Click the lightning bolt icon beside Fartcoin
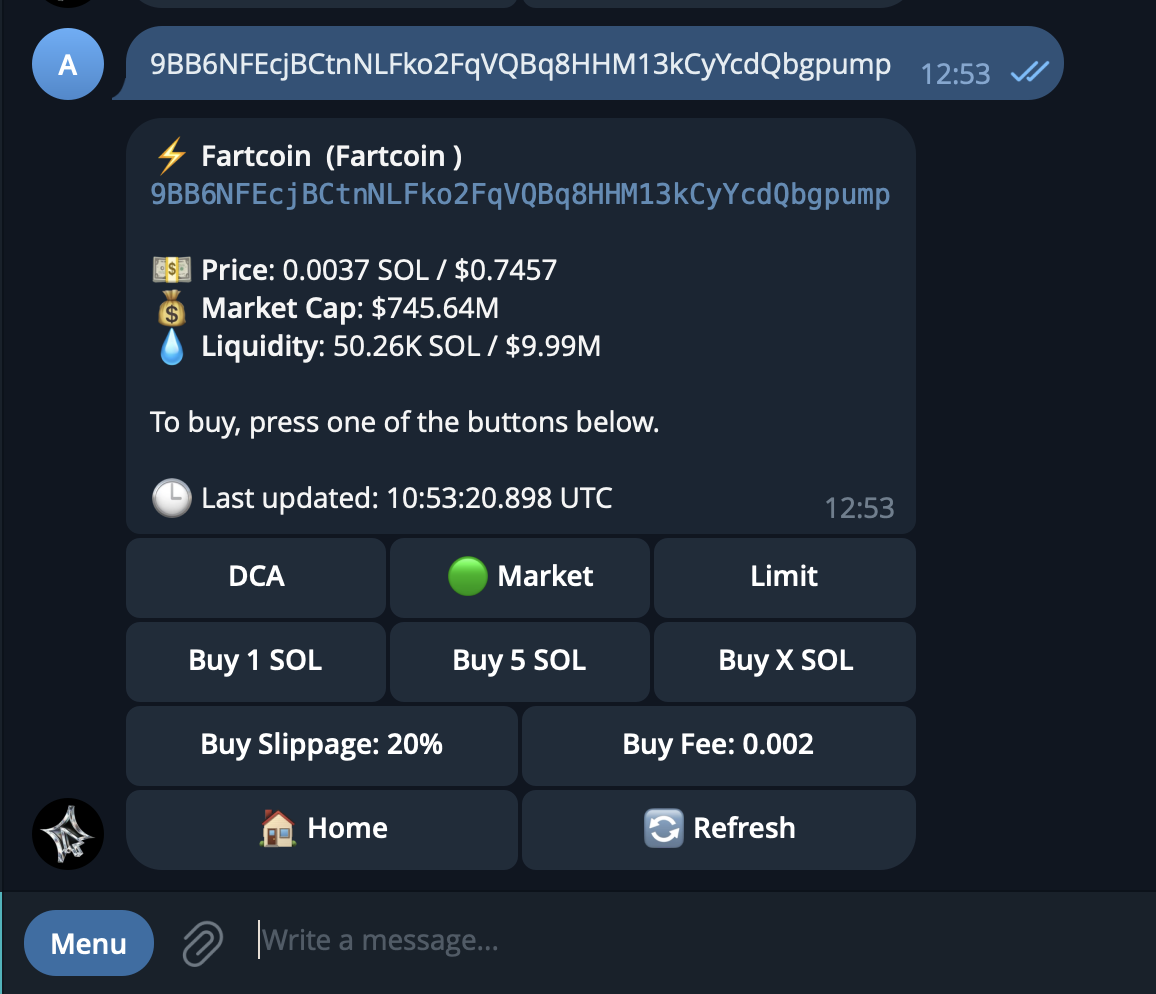The height and width of the screenshot is (994, 1156). pyautogui.click(x=172, y=156)
